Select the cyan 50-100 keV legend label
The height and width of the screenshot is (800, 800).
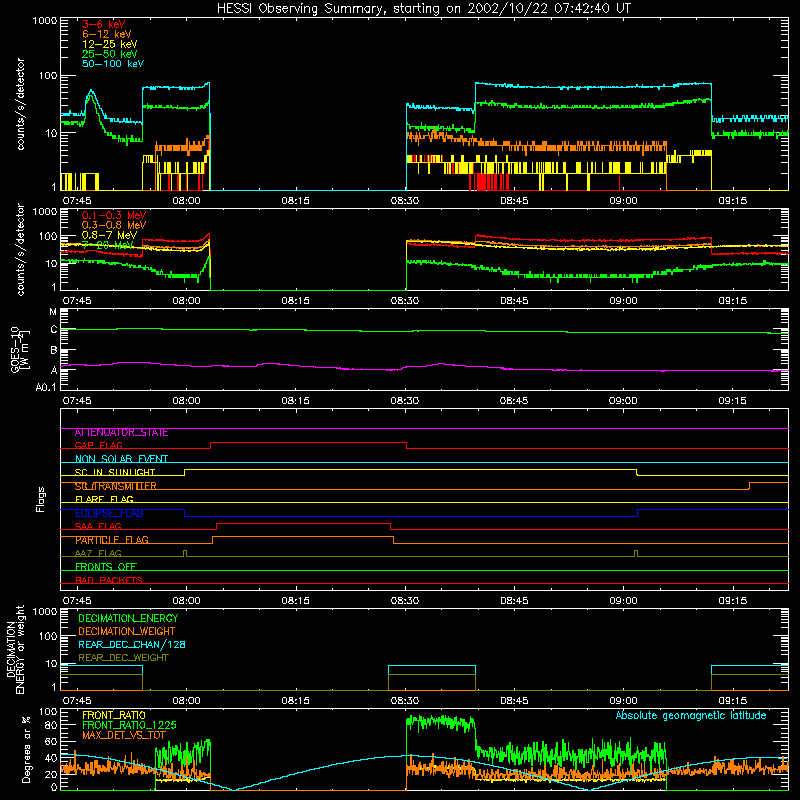tap(113, 64)
